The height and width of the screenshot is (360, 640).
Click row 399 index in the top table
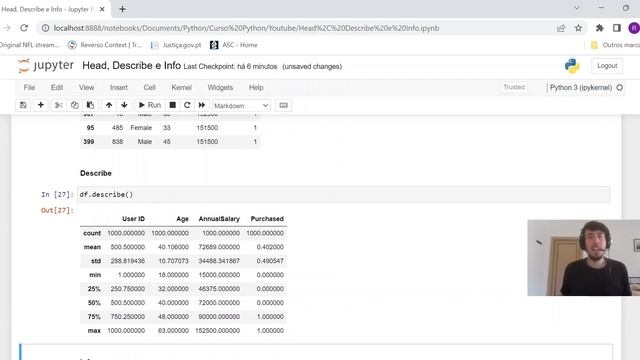click(89, 142)
